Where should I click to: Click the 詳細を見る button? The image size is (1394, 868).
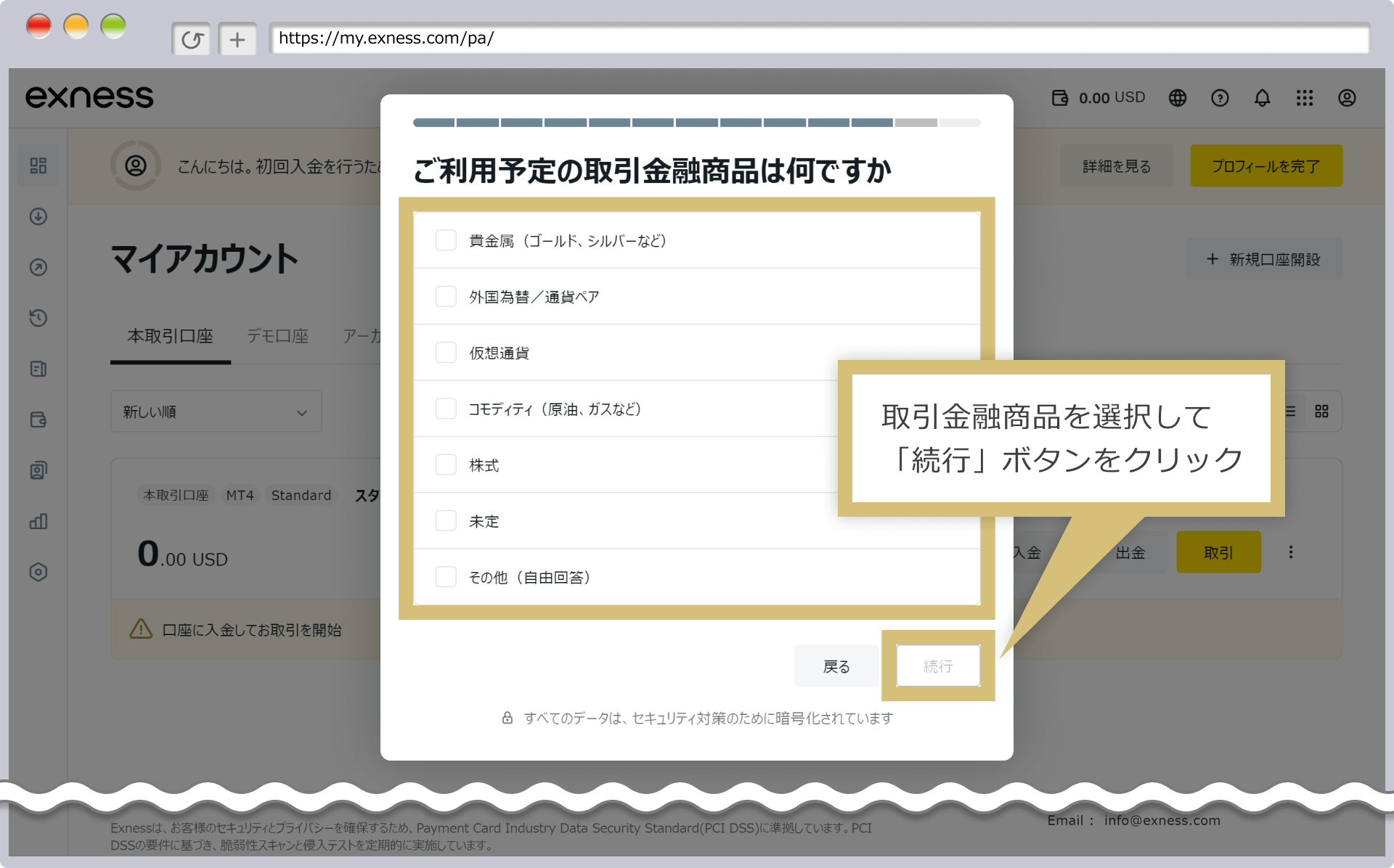[1117, 166]
